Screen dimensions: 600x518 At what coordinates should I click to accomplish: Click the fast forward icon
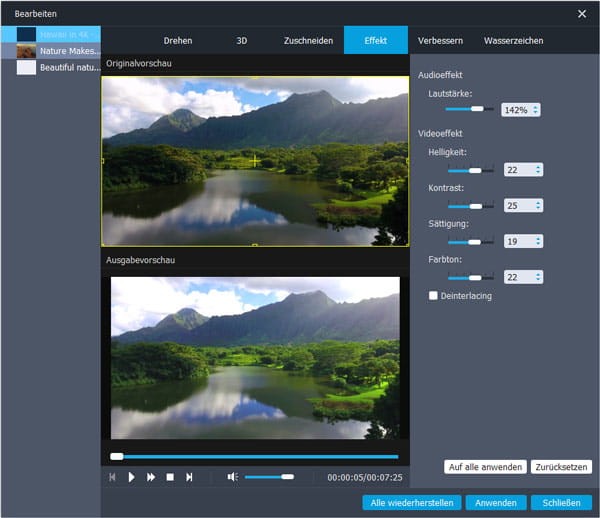point(151,477)
